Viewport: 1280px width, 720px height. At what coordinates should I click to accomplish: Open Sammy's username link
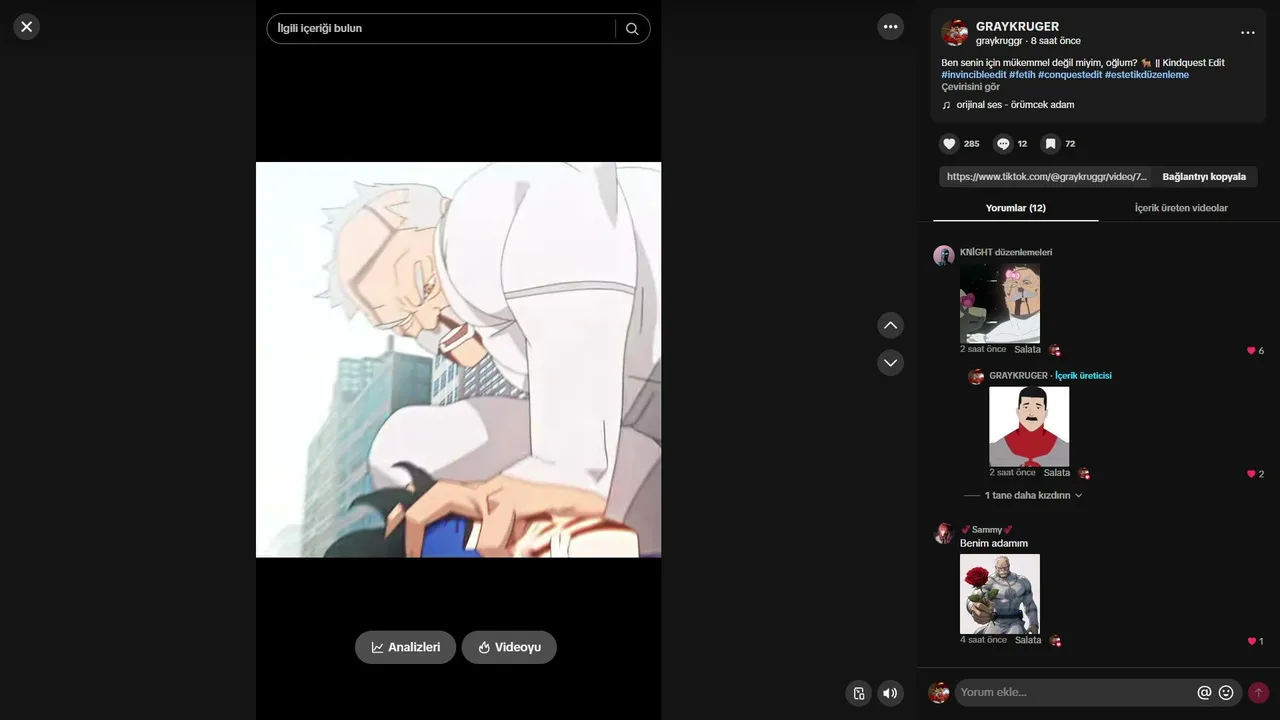(x=987, y=530)
